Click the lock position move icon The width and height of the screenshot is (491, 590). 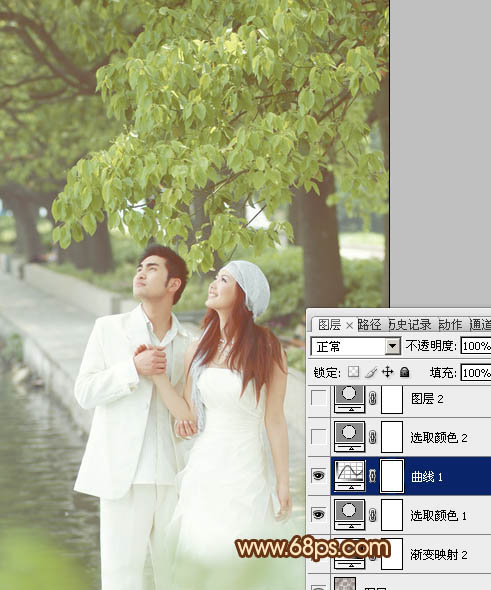387,372
